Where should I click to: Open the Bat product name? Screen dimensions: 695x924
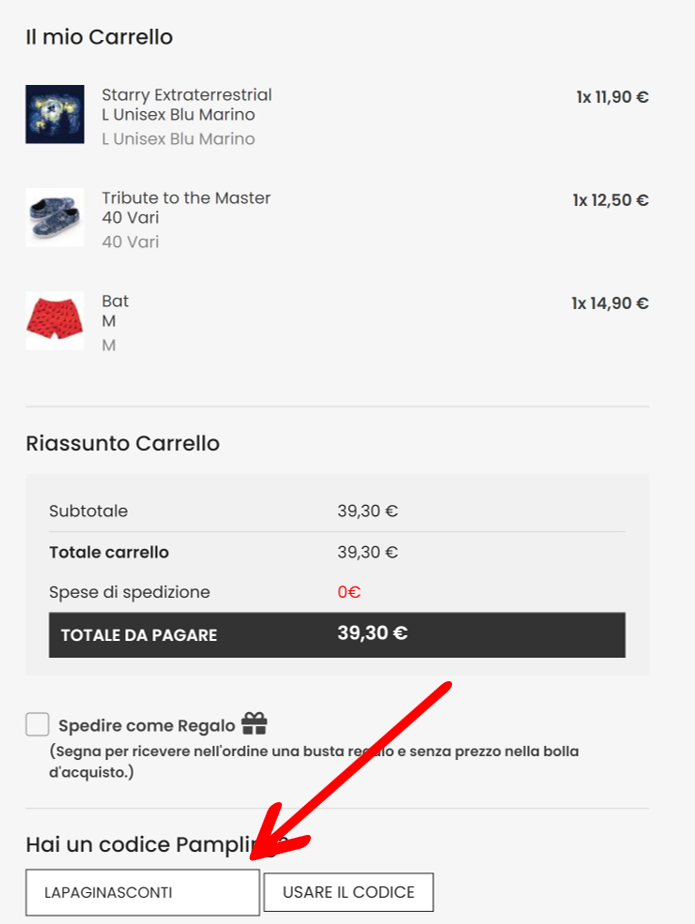click(x=115, y=301)
